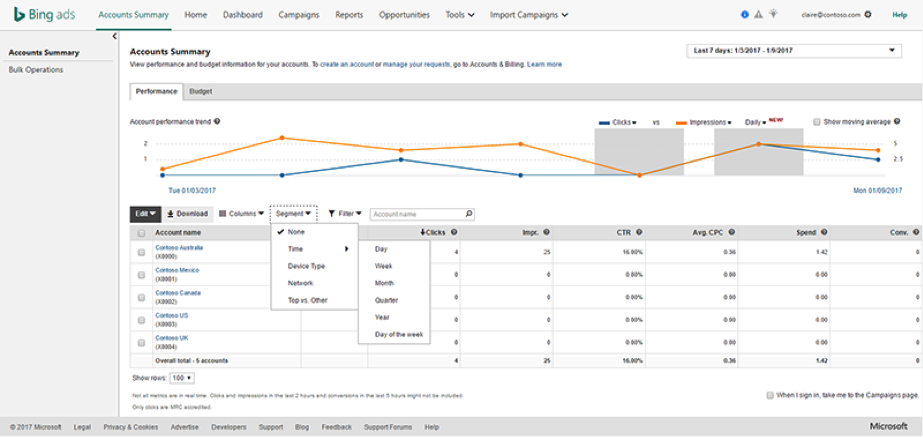This screenshot has height=437, width=923.
Task: Enable Show moving average checkbox
Action: (816, 122)
